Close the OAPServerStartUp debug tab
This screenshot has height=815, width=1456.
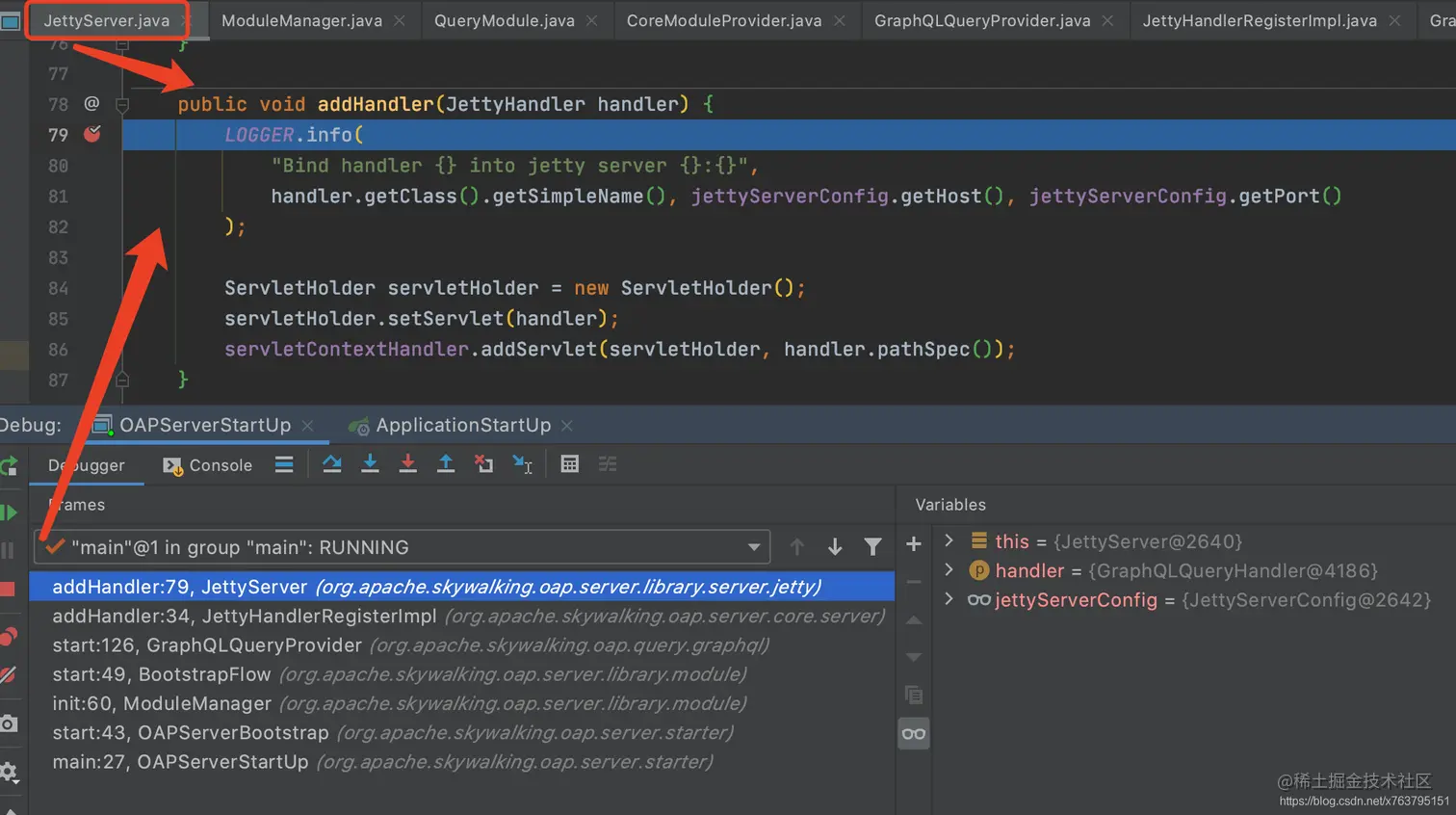click(308, 426)
